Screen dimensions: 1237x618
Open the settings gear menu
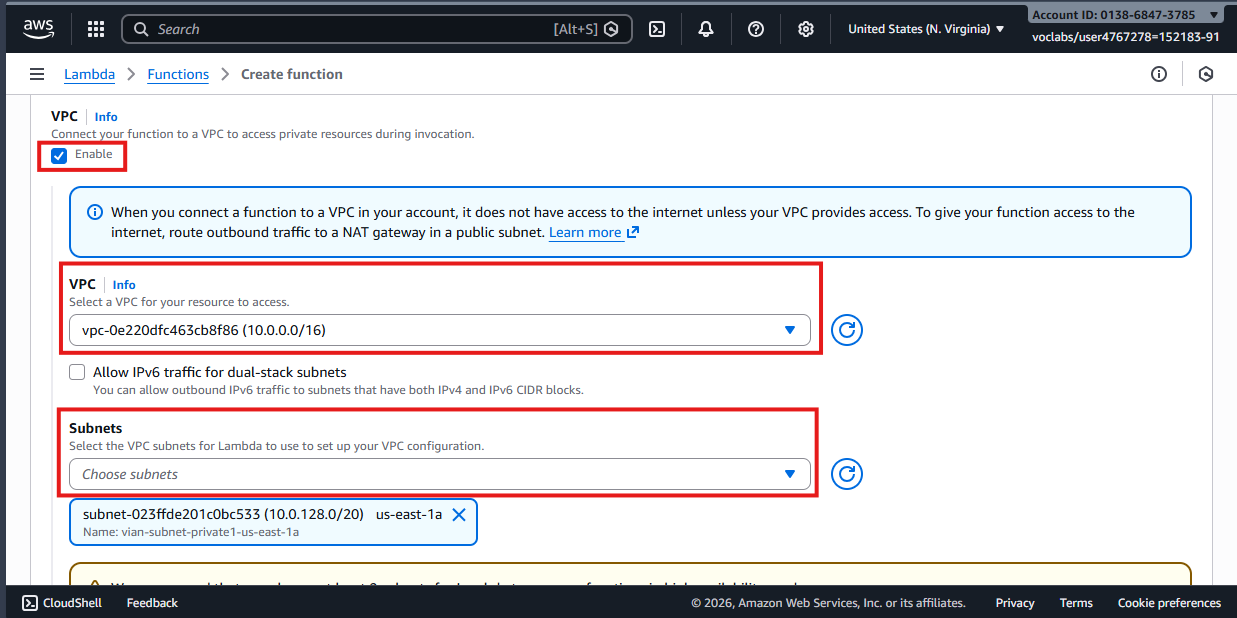pyautogui.click(x=806, y=29)
